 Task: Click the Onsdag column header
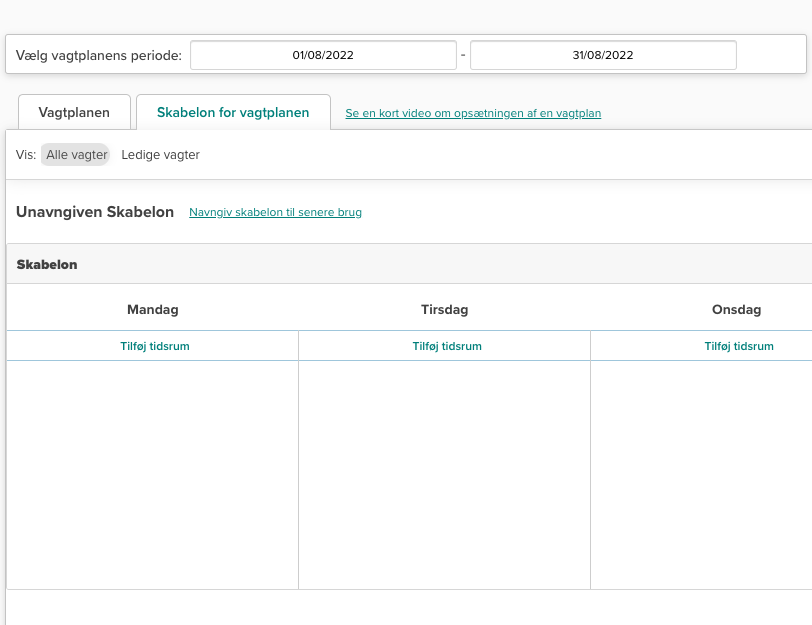[x=736, y=309]
